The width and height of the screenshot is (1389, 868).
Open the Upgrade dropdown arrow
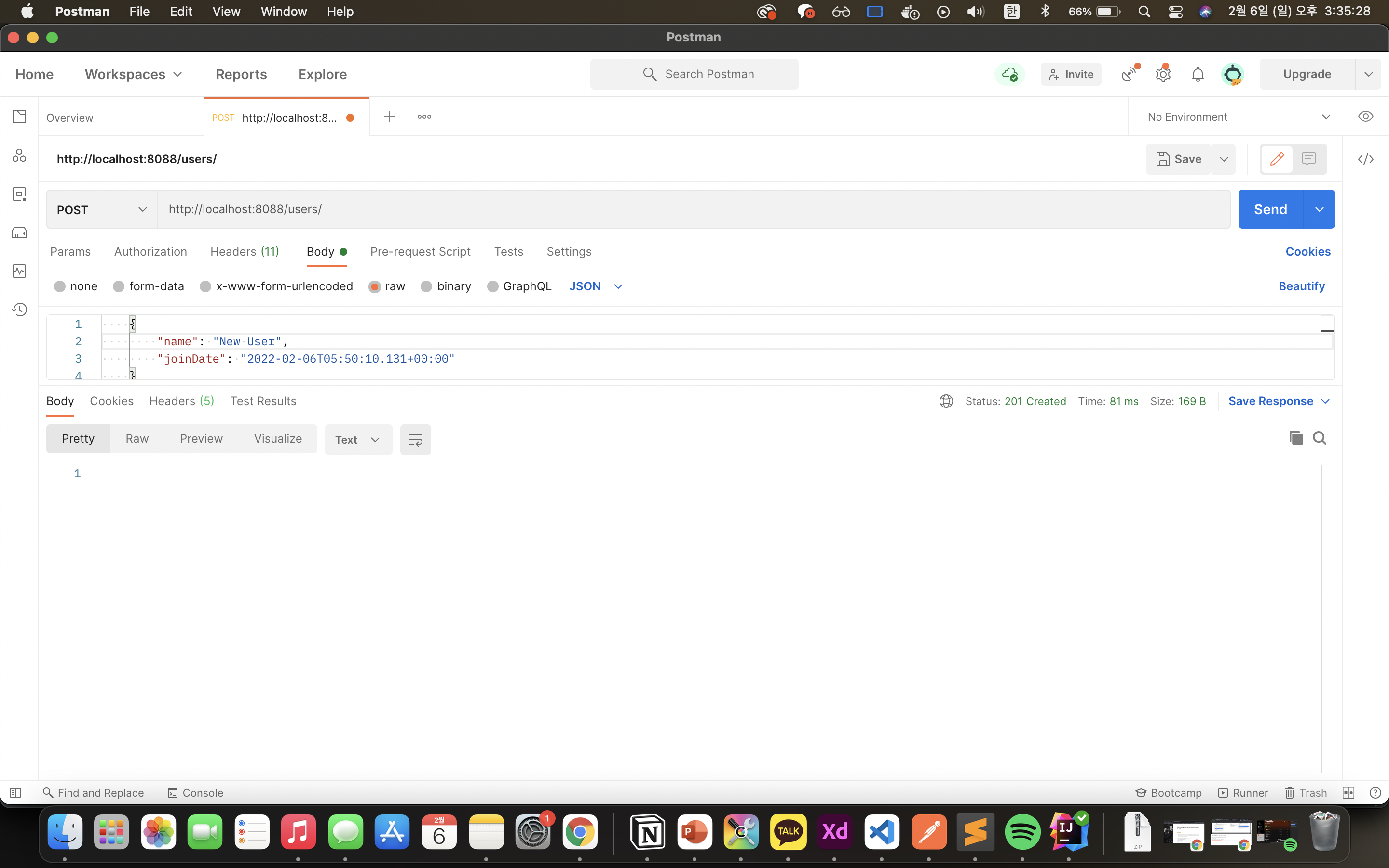(1368, 74)
